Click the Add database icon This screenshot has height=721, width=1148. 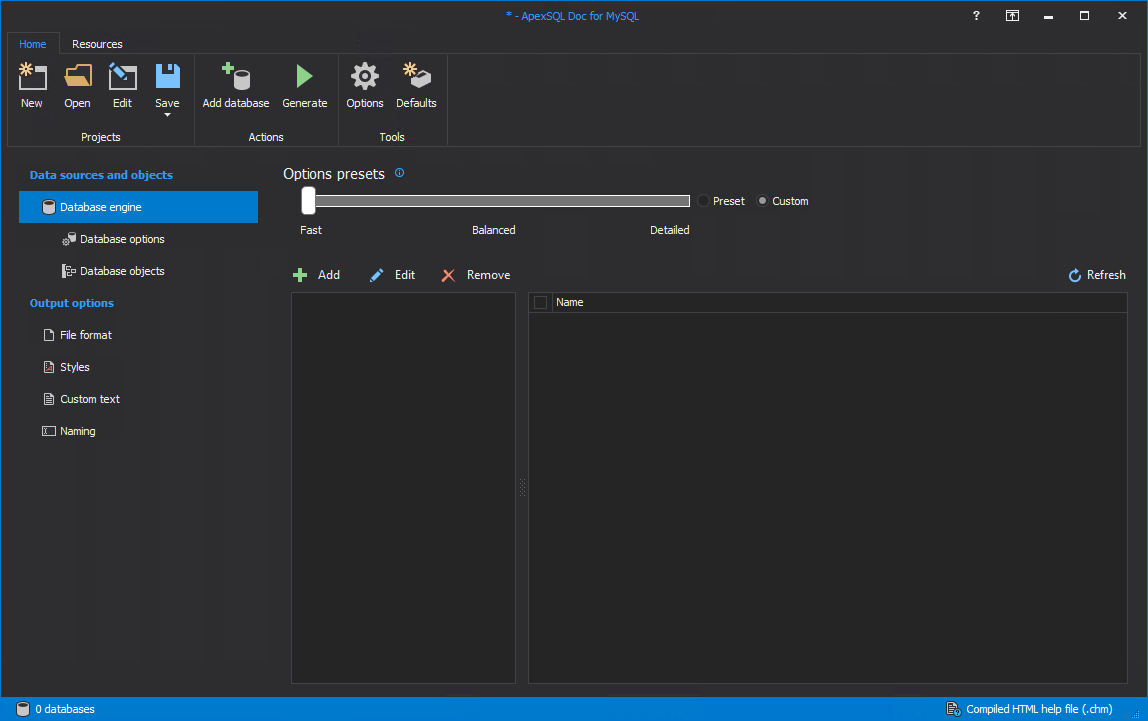pos(236,78)
